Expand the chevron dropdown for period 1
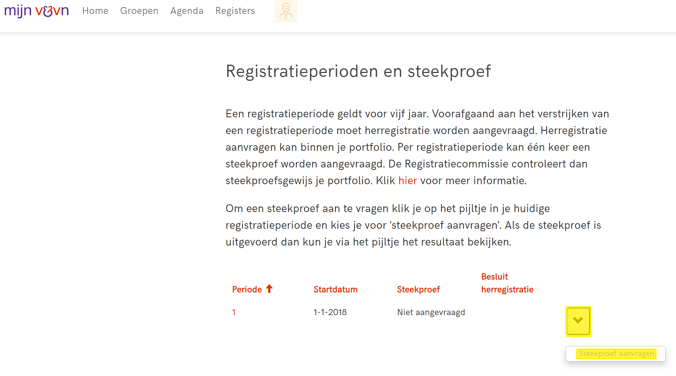Screen dimensions: 676x376 578,321
